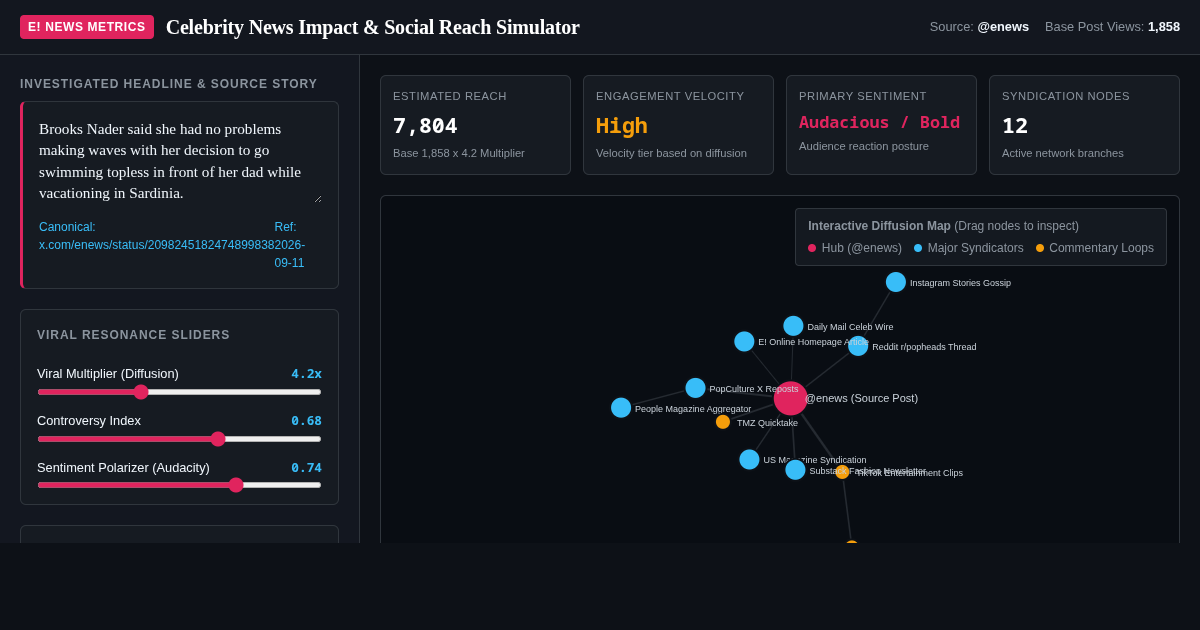Click the @enews Source Post hub node

[x=790, y=398]
